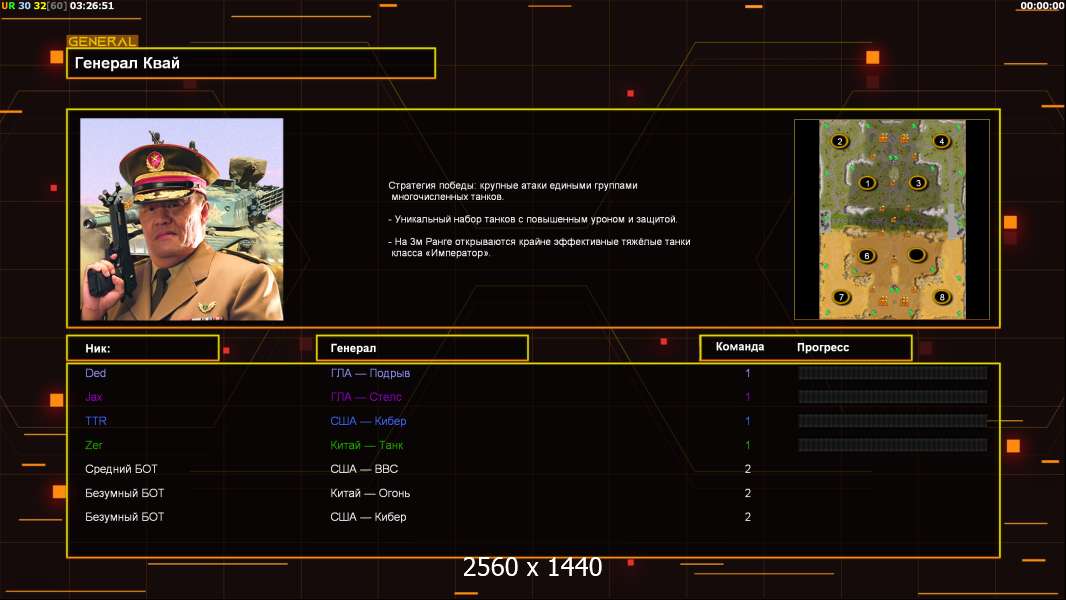Select the "Ник:" column header

tap(142, 348)
